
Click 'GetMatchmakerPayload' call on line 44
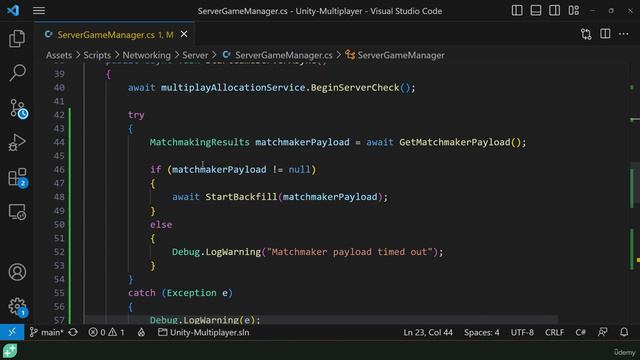tap(455, 142)
